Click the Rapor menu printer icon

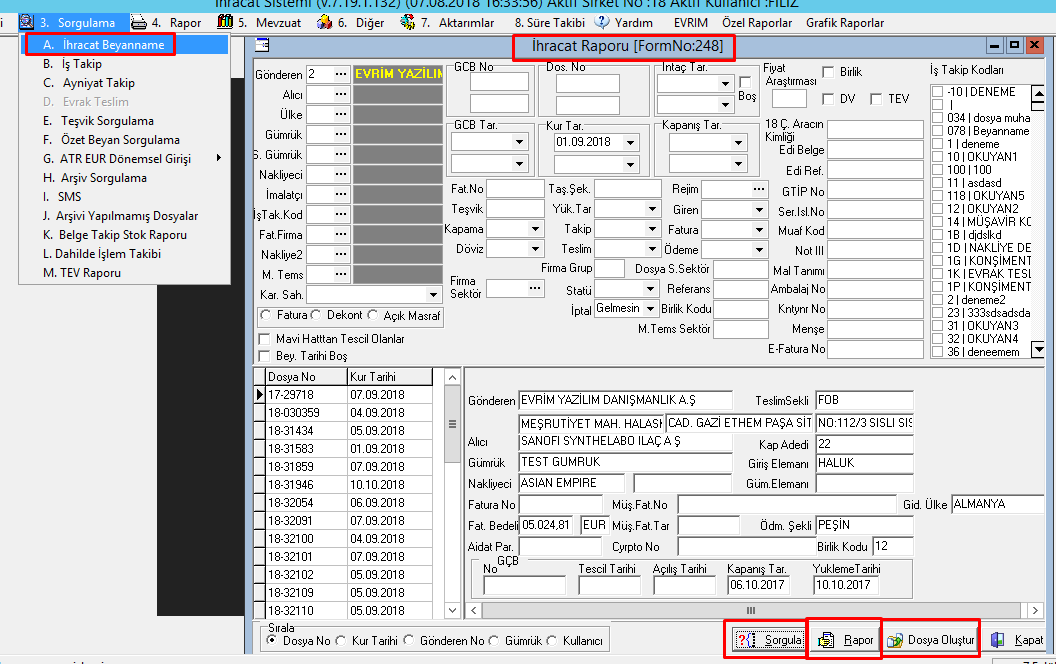click(x=139, y=22)
